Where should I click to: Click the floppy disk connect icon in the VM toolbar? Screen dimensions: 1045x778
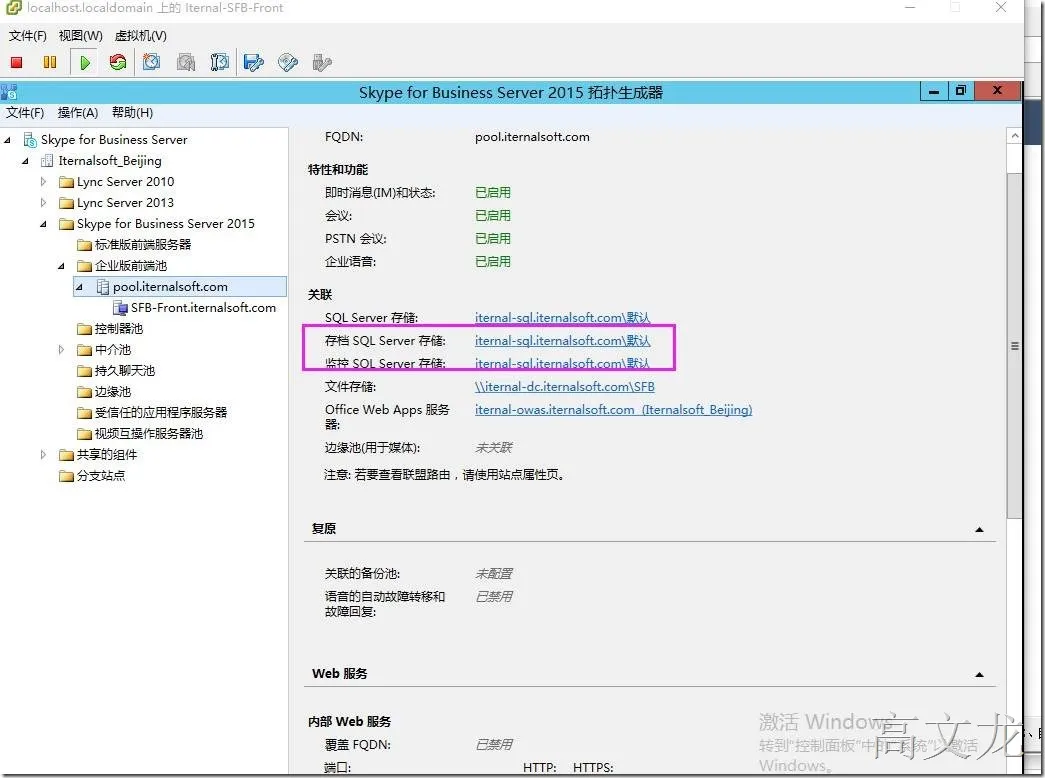(x=254, y=63)
